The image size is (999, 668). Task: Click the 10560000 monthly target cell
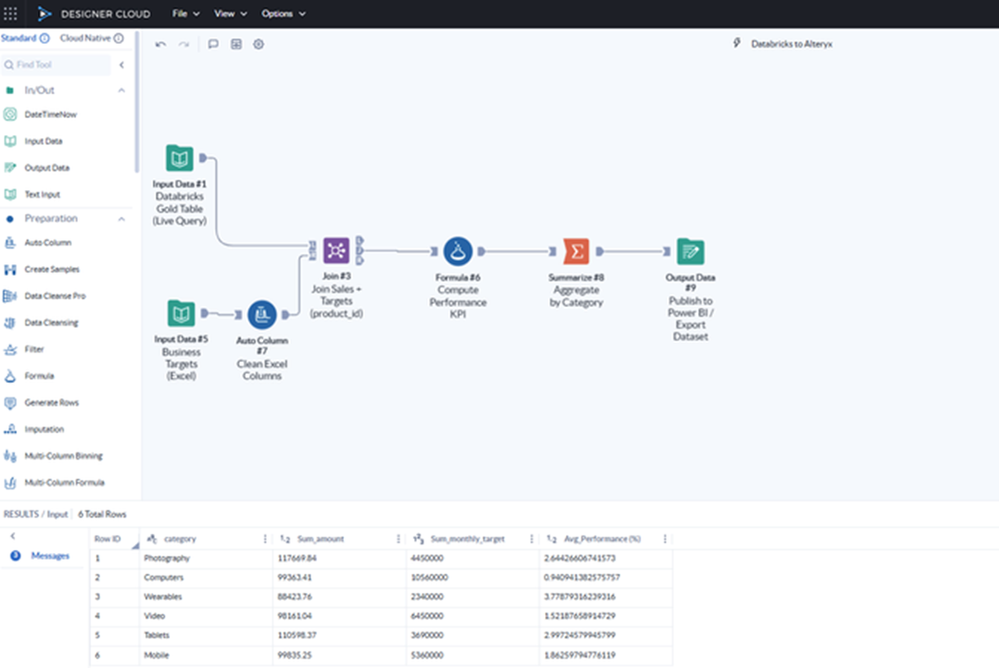[x=473, y=577]
